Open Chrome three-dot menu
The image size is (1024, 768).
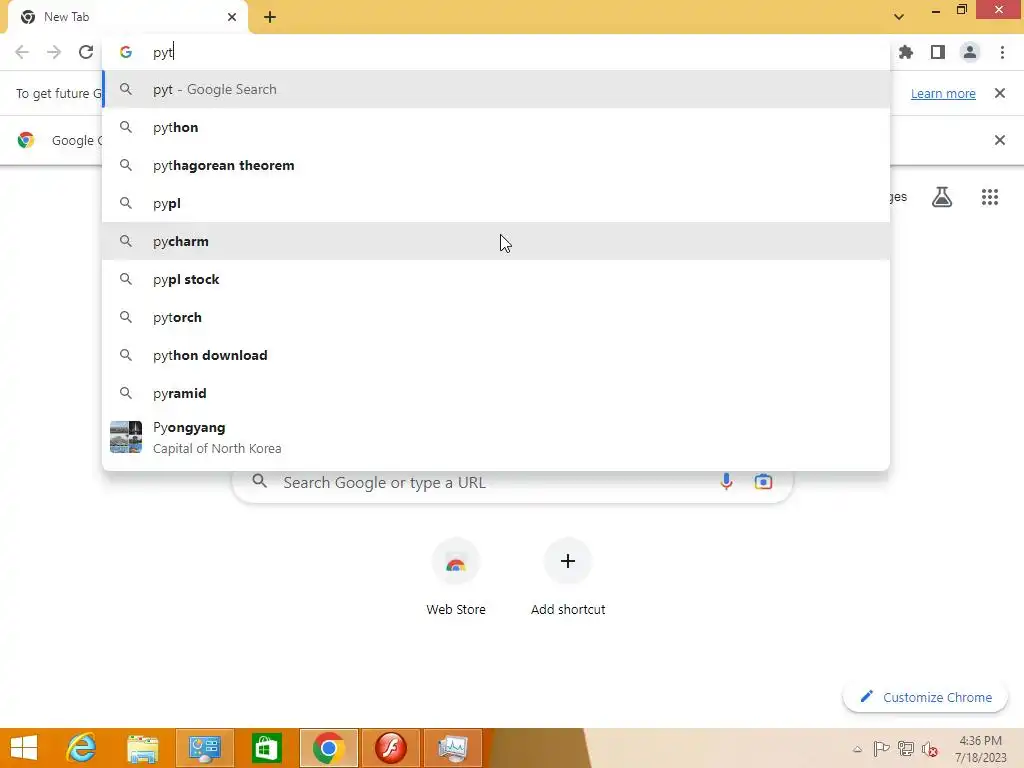click(1002, 52)
